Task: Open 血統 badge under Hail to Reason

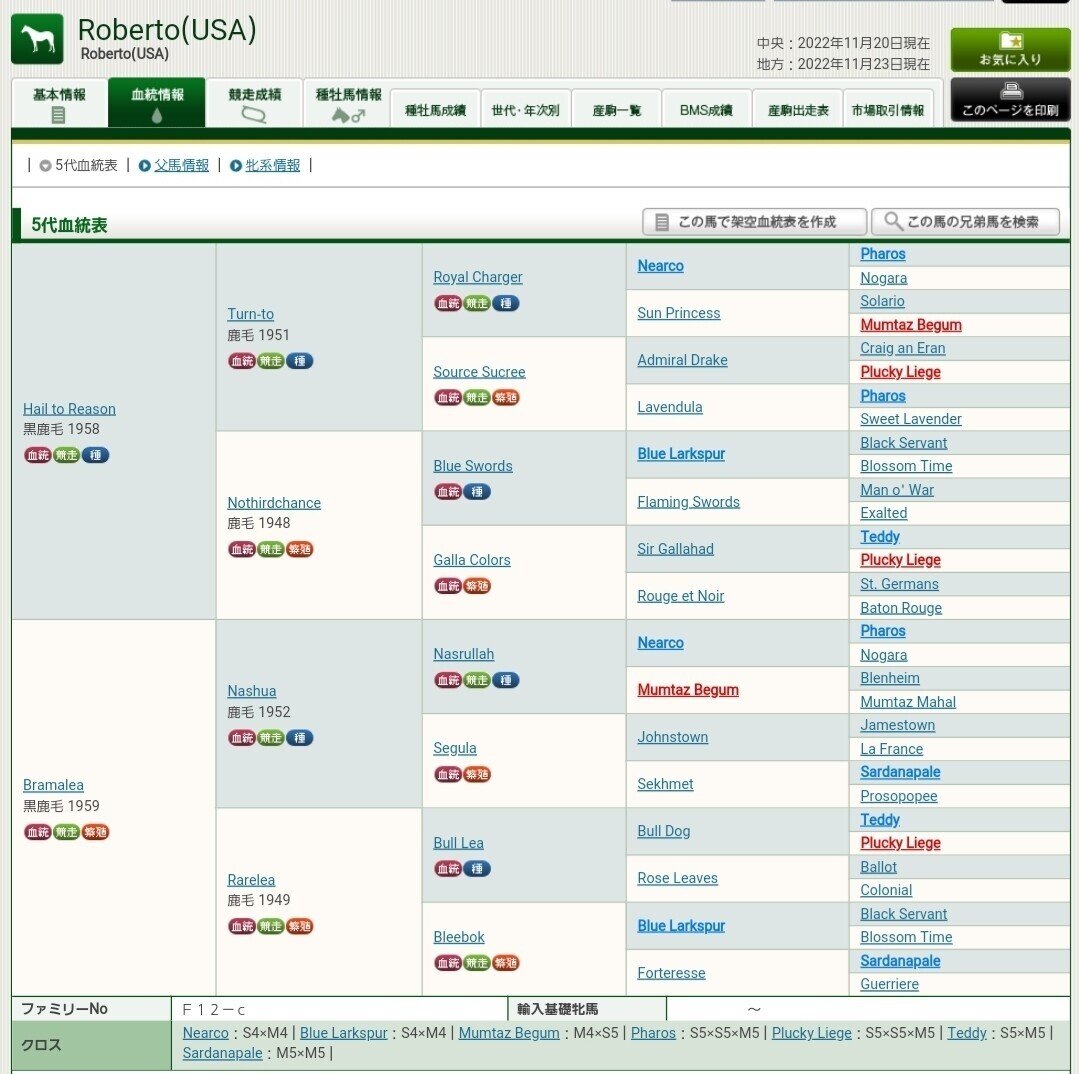Action: pos(38,455)
